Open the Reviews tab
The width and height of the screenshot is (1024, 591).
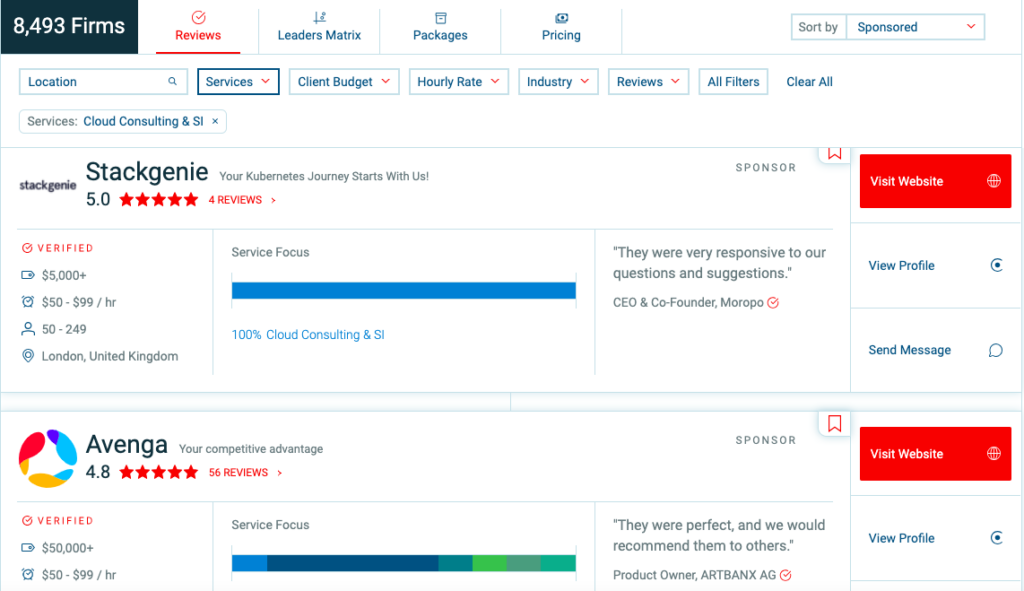198,27
